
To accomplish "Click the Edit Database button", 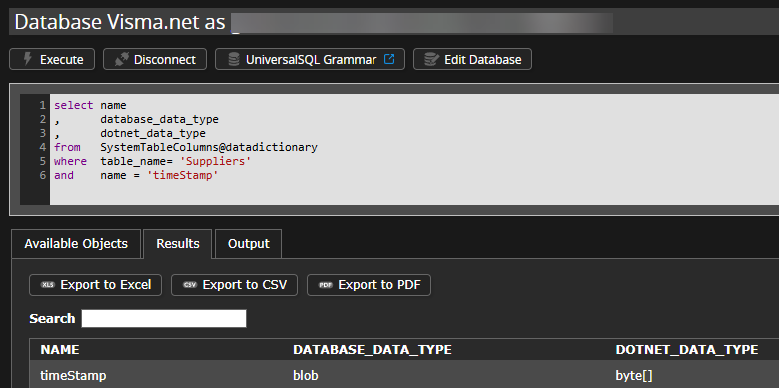I will [x=472, y=60].
